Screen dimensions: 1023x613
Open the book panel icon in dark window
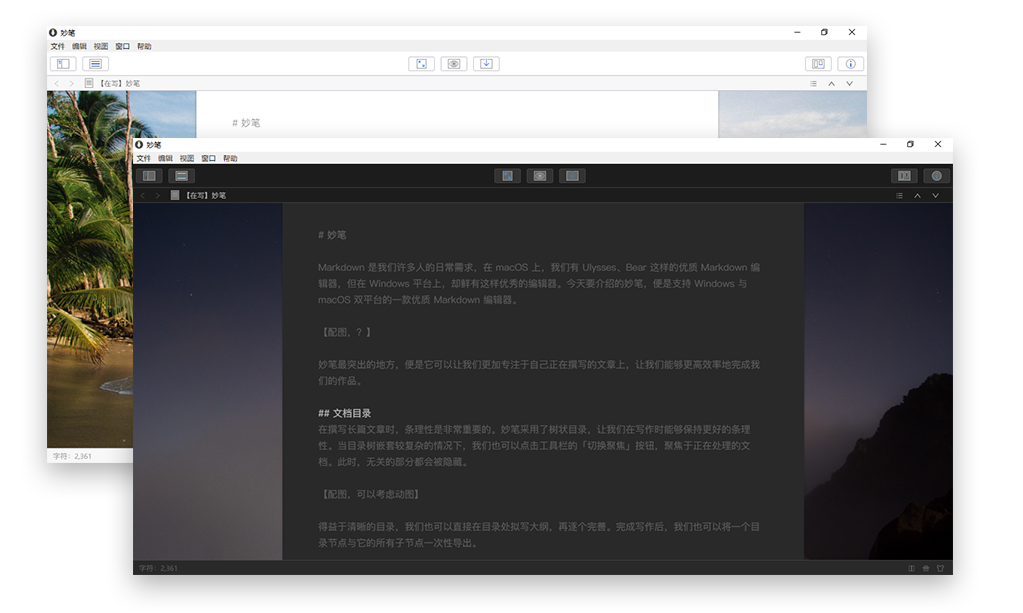tap(904, 176)
